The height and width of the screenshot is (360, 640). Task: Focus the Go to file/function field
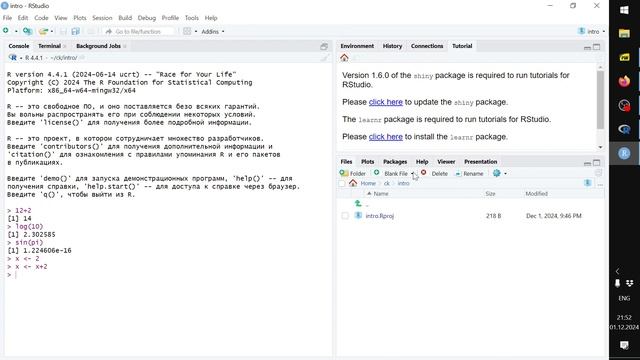pos(139,31)
